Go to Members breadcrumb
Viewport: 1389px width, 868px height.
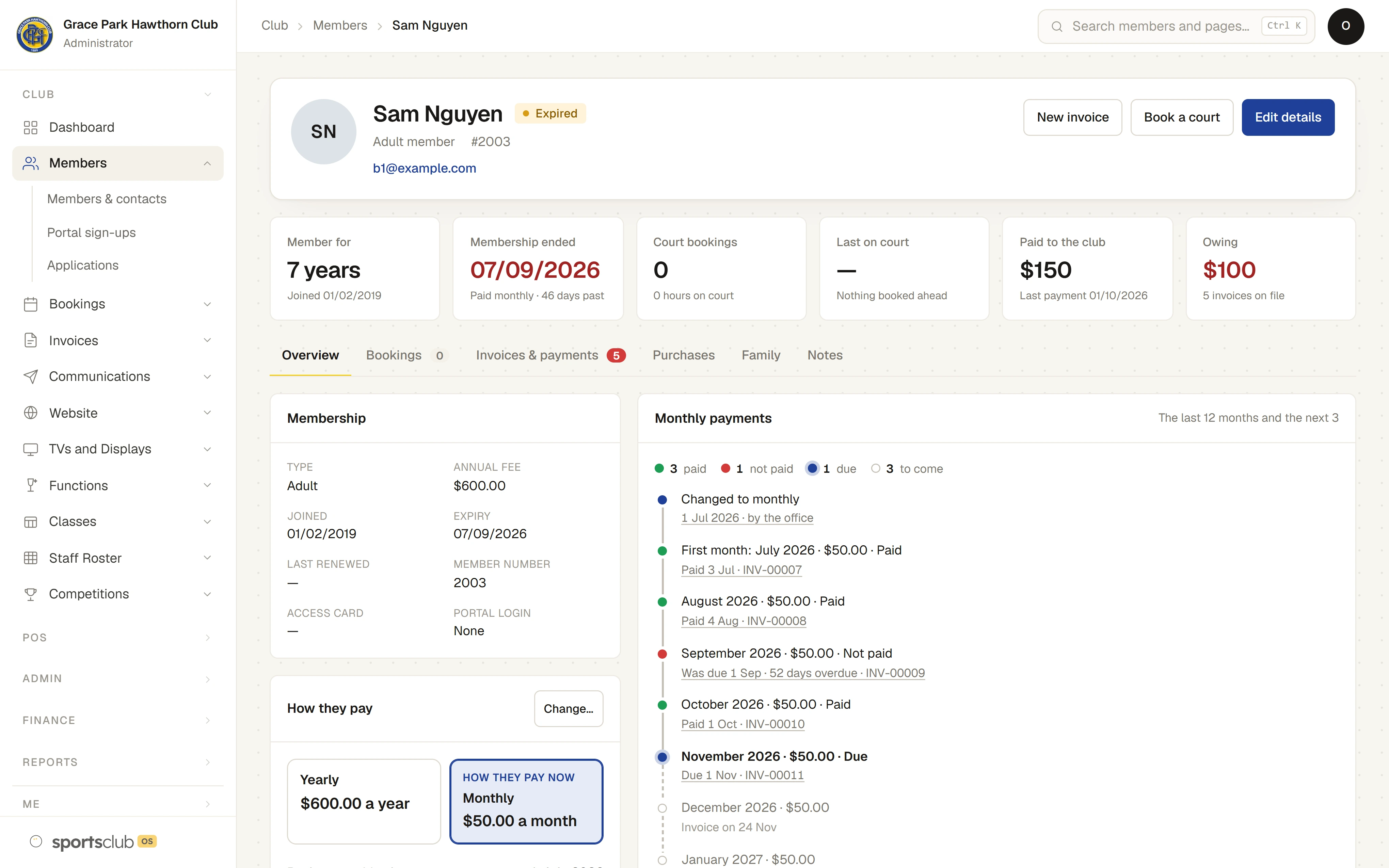tap(340, 25)
